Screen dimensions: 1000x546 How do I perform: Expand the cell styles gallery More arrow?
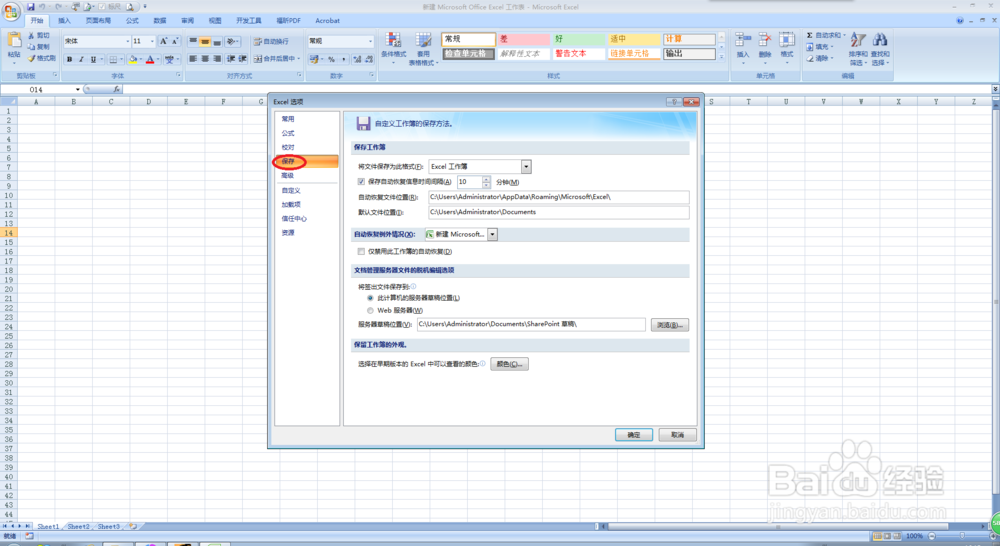(x=721, y=57)
